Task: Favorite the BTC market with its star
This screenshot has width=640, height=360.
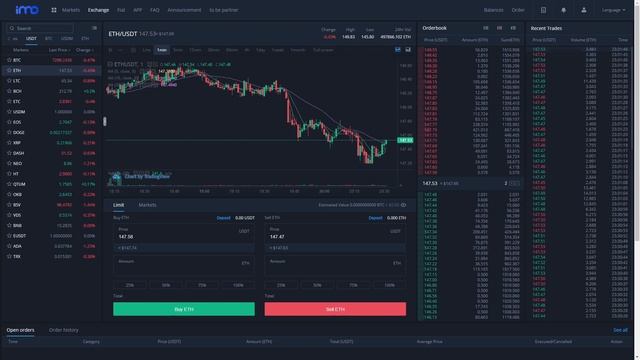Action: [9, 60]
